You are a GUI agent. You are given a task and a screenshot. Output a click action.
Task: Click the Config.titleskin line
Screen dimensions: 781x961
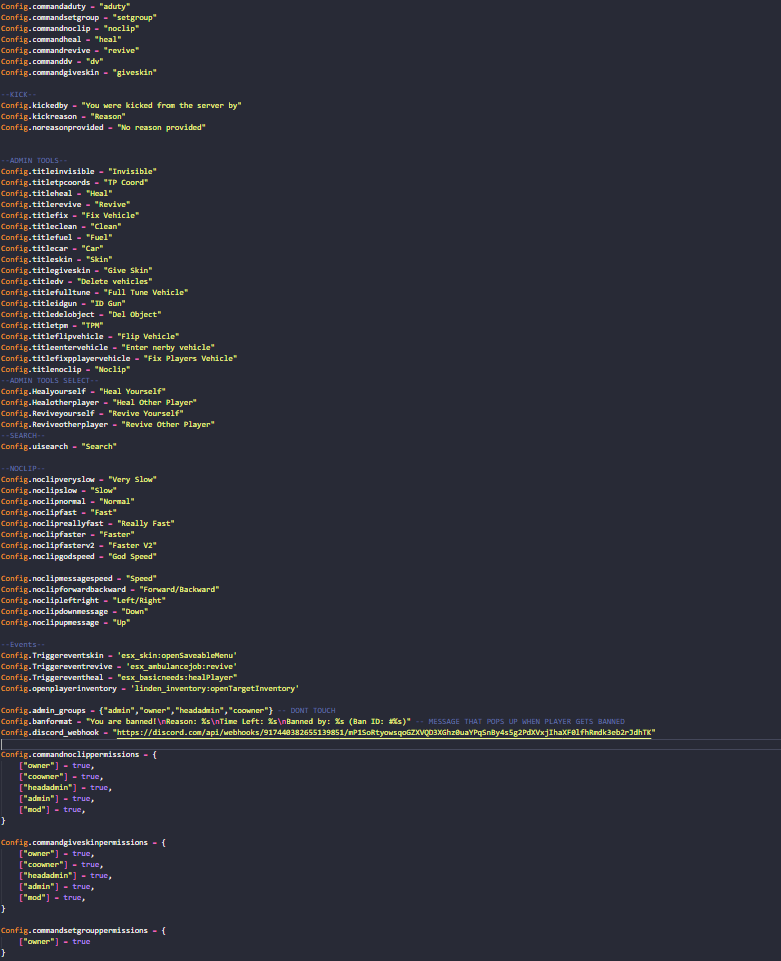click(x=56, y=260)
